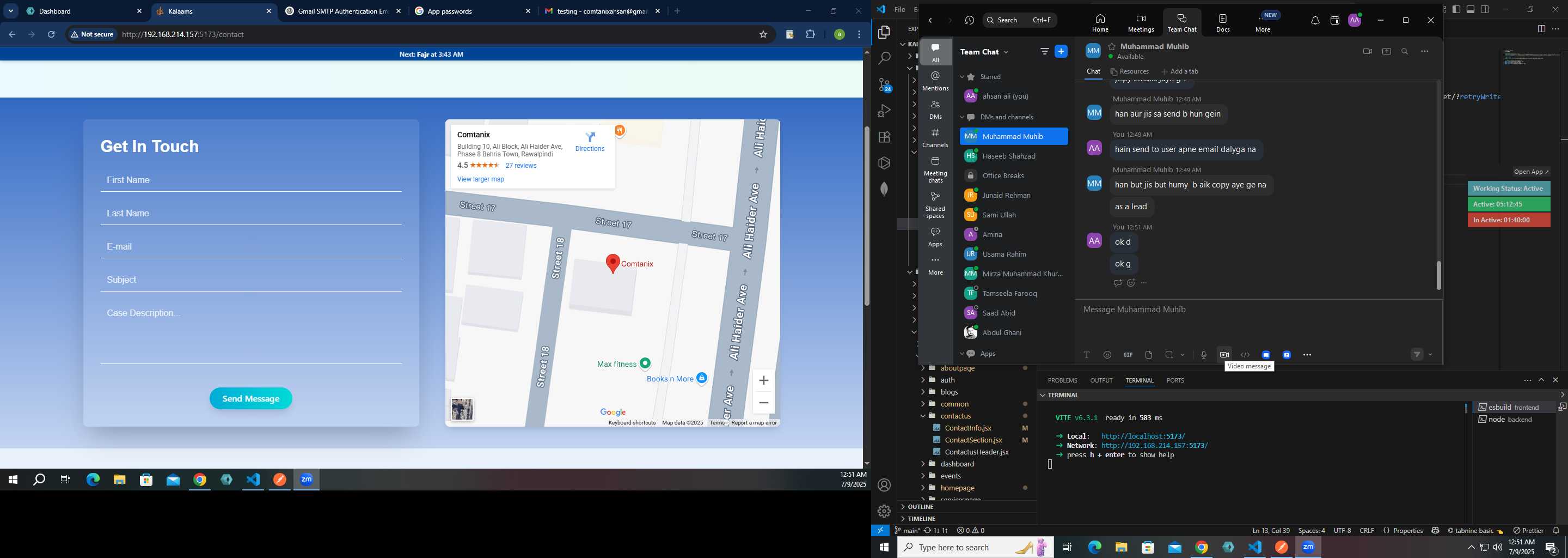The width and height of the screenshot is (1568, 558).
Task: Open the GIF picker in message toolbar
Action: click(x=1128, y=355)
